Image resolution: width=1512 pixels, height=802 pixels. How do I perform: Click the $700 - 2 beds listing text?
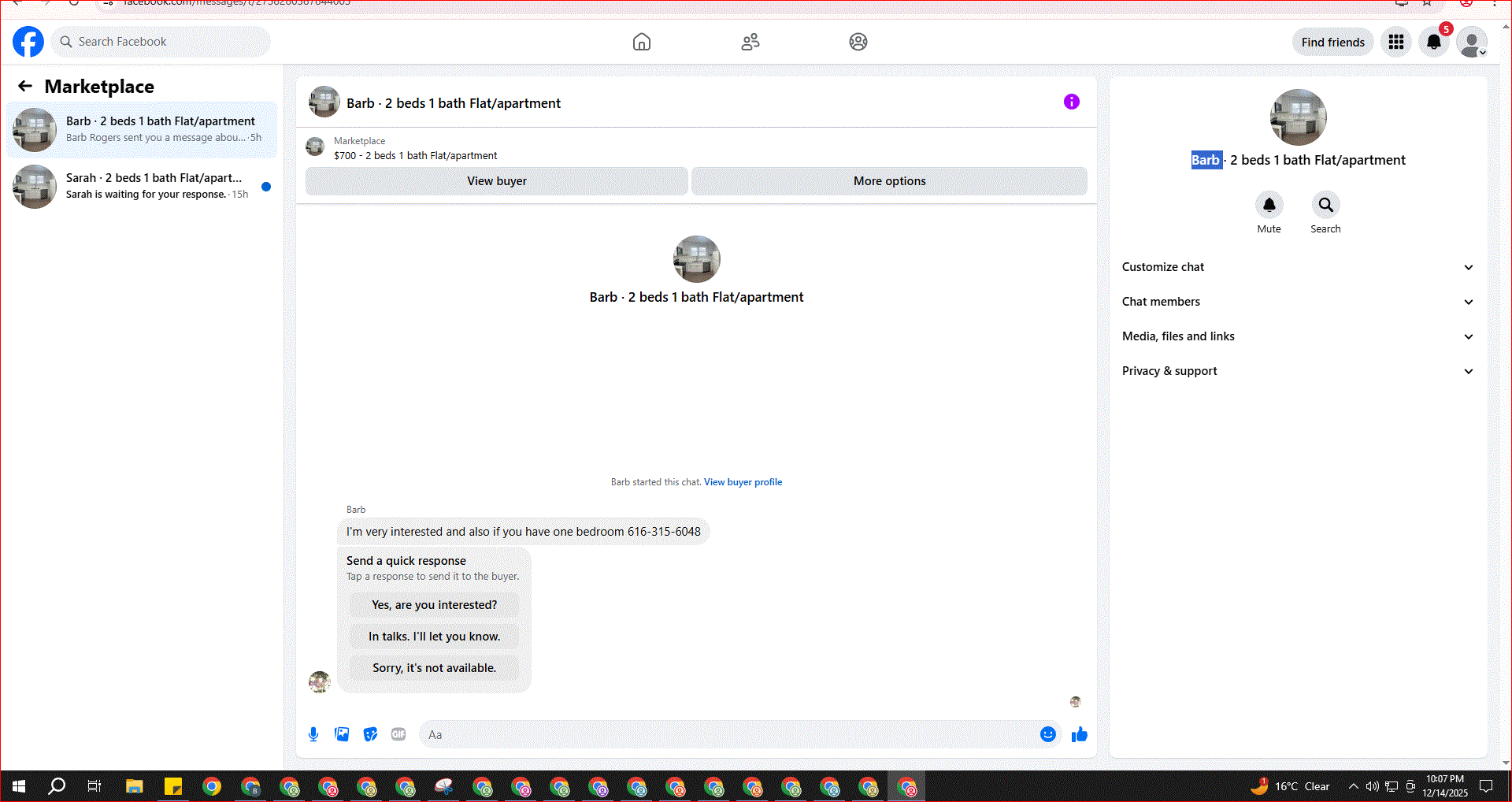[415, 156]
